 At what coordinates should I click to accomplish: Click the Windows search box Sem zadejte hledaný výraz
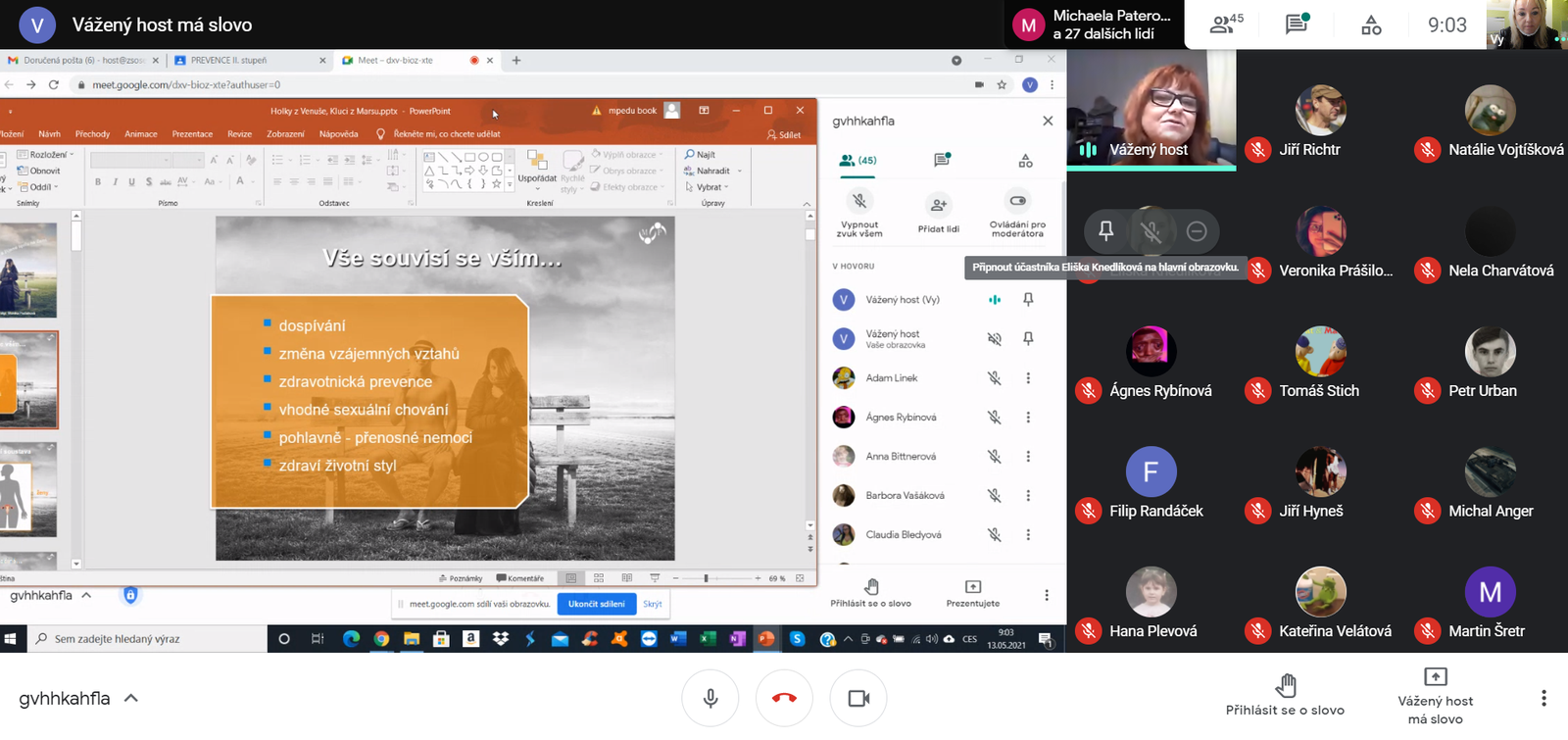(x=146, y=639)
